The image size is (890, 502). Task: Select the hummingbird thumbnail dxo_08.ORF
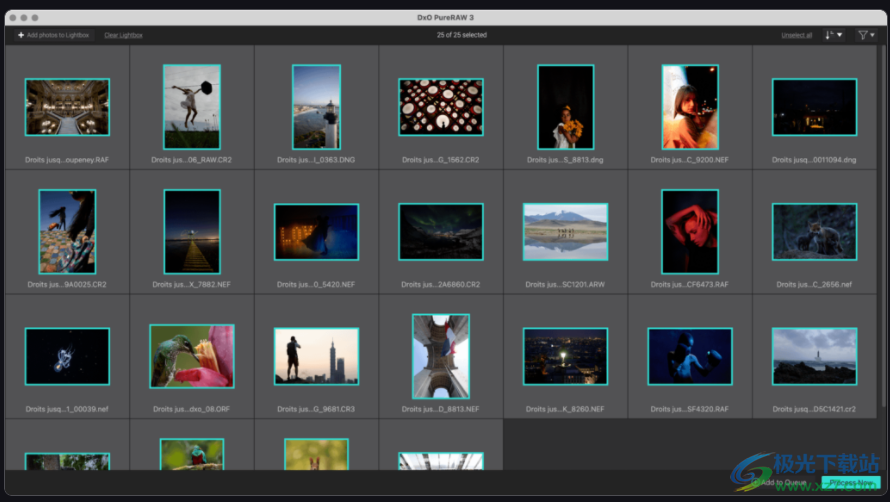[x=192, y=356]
